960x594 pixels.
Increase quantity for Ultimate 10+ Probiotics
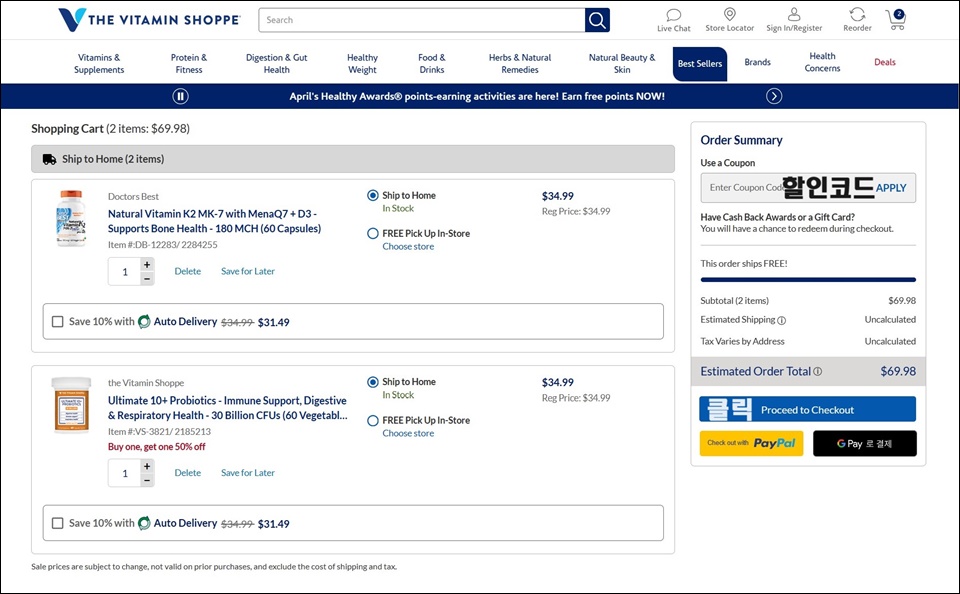click(x=147, y=466)
